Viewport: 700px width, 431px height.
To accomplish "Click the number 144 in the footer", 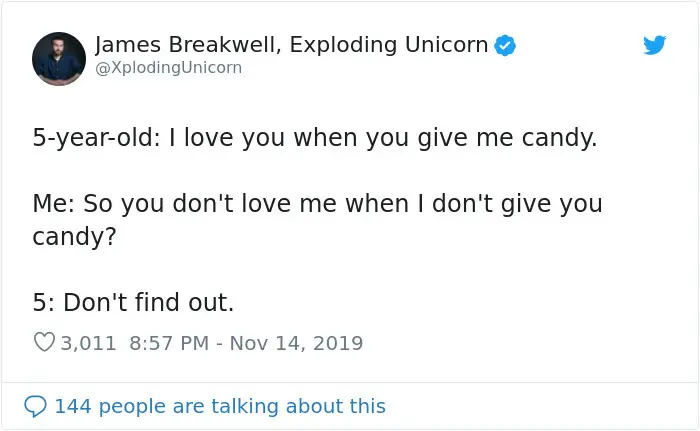I will 72,406.
